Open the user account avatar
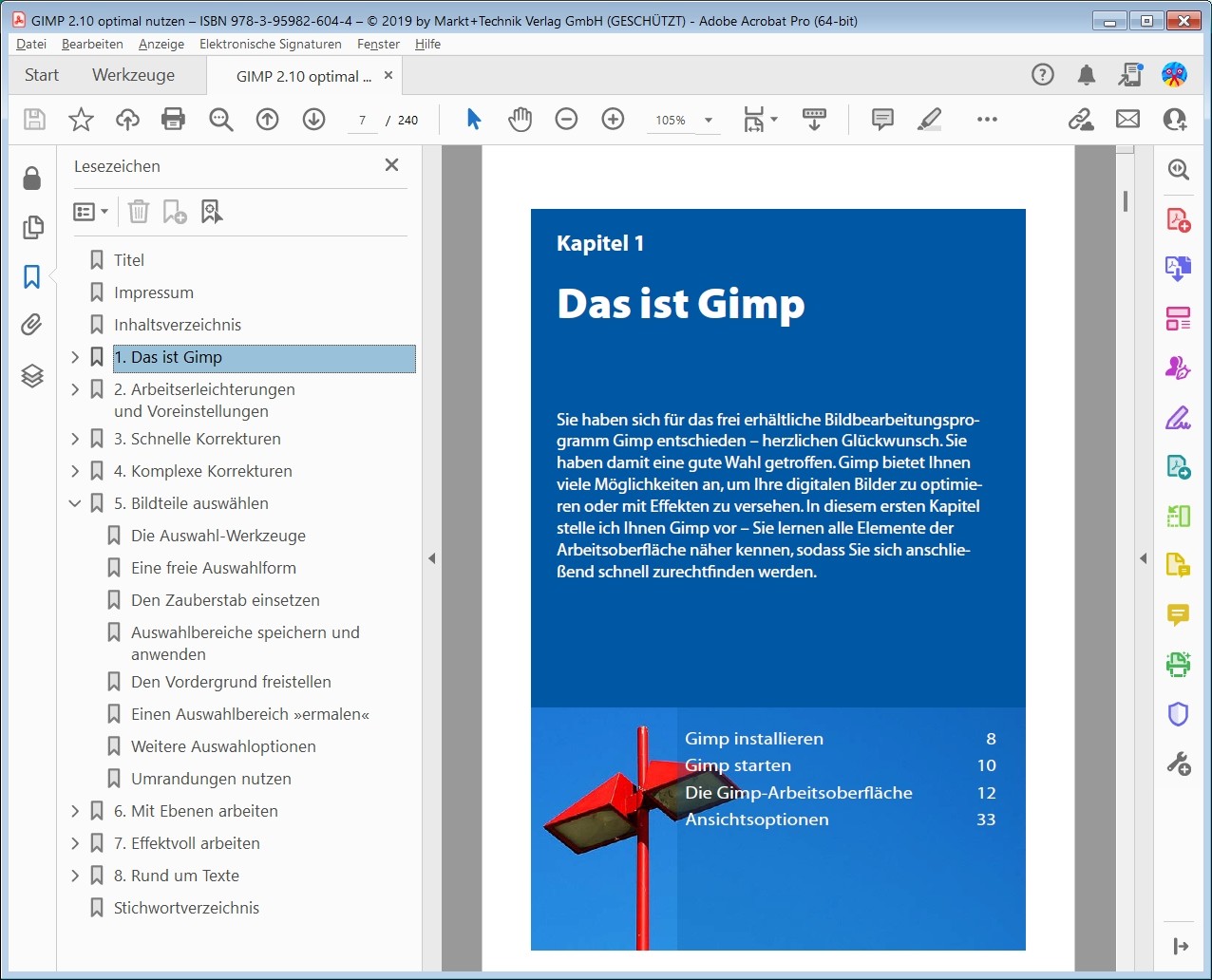The height and width of the screenshot is (980, 1212). [x=1175, y=75]
